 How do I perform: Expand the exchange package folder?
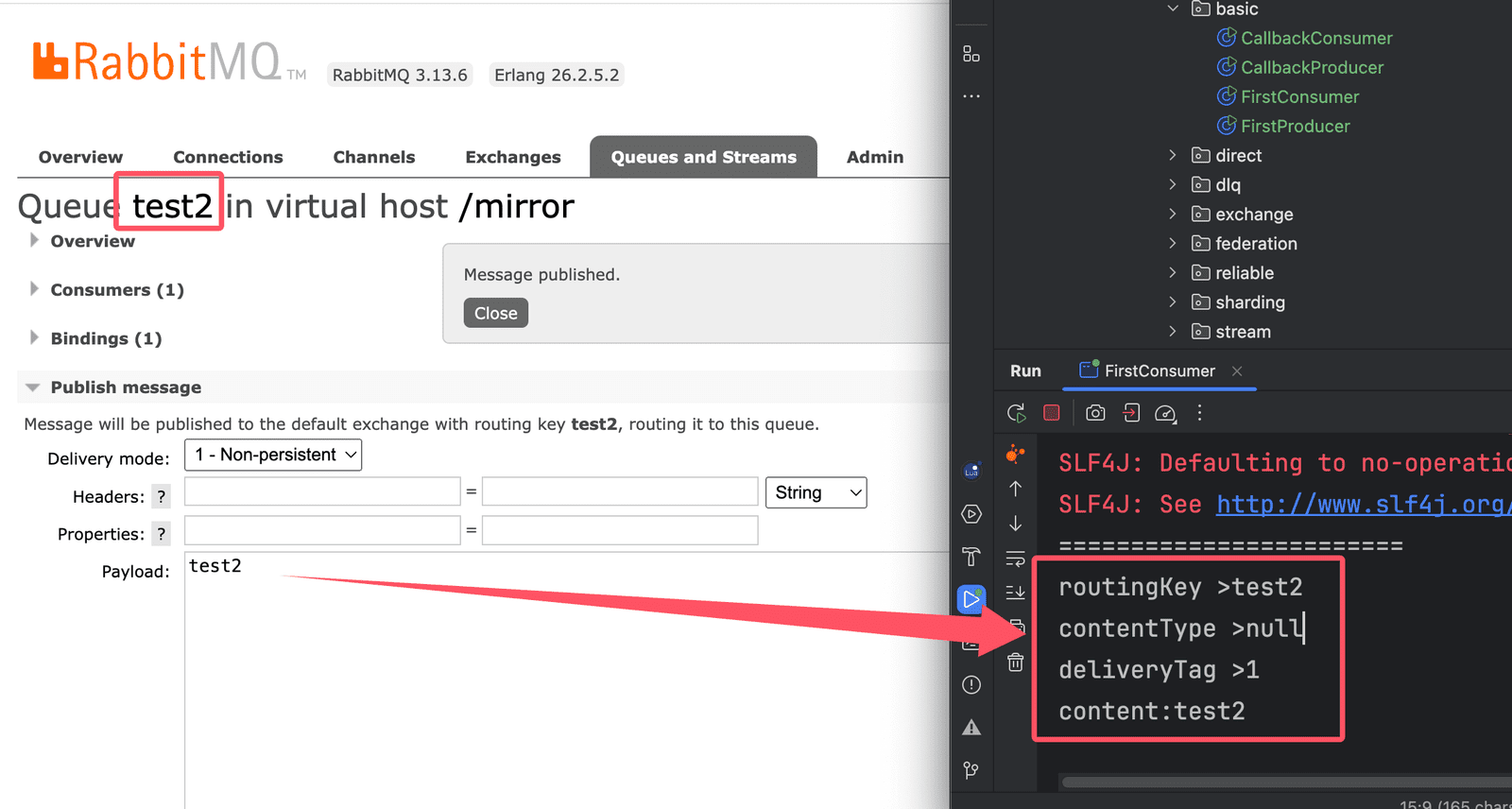click(x=1173, y=214)
